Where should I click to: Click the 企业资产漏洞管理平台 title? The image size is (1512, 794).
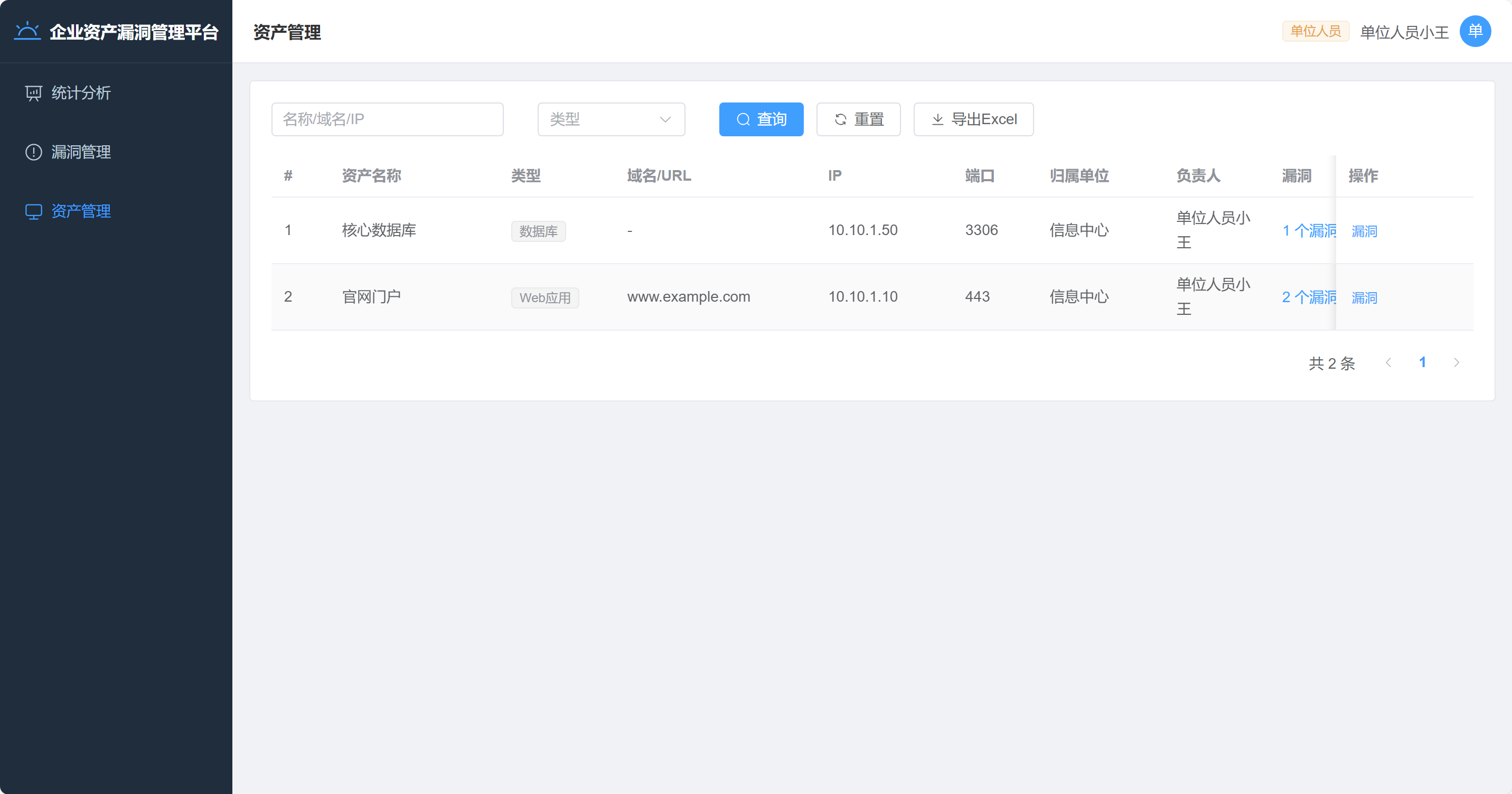tap(134, 32)
